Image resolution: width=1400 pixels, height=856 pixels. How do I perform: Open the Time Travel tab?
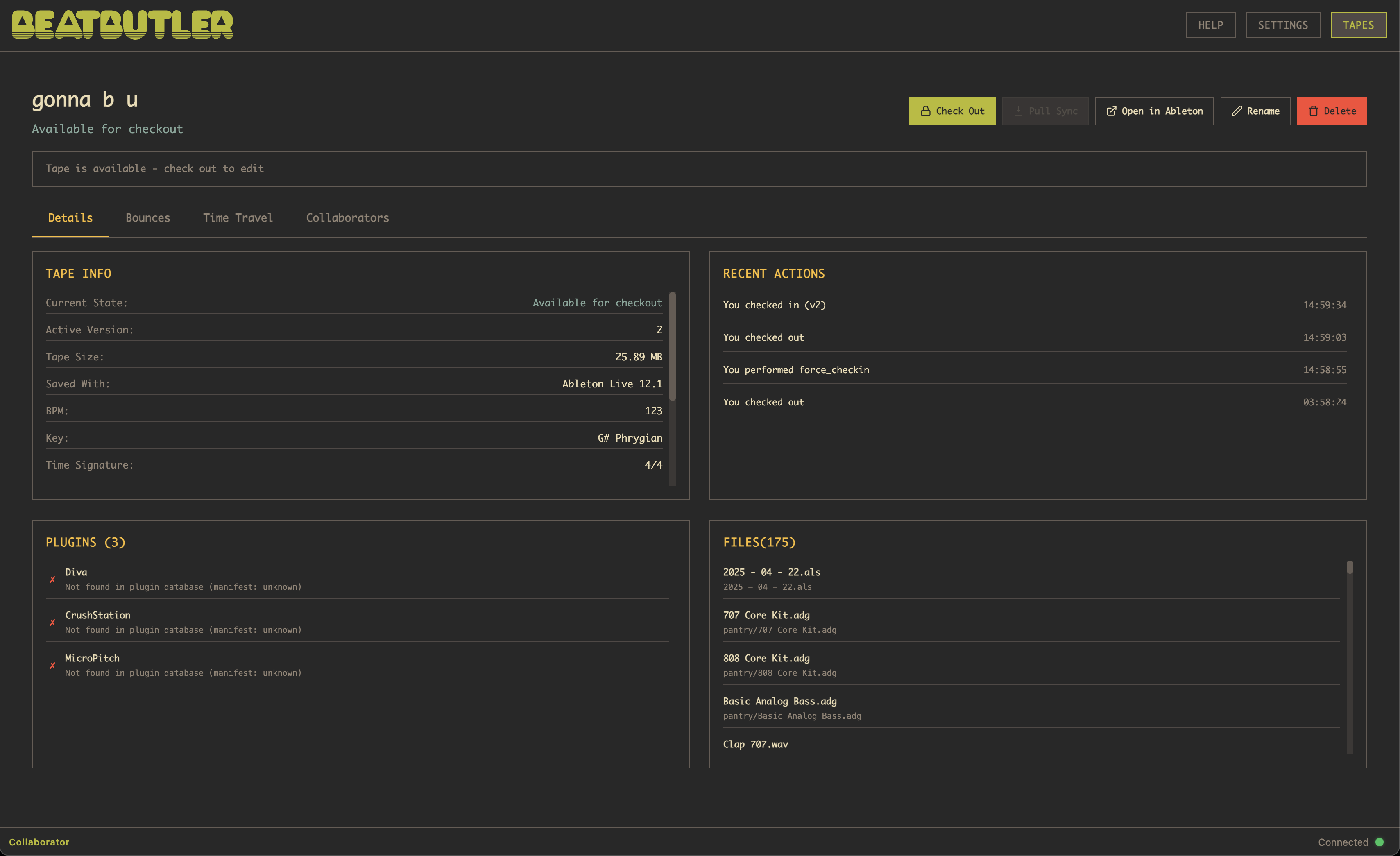pos(238,217)
